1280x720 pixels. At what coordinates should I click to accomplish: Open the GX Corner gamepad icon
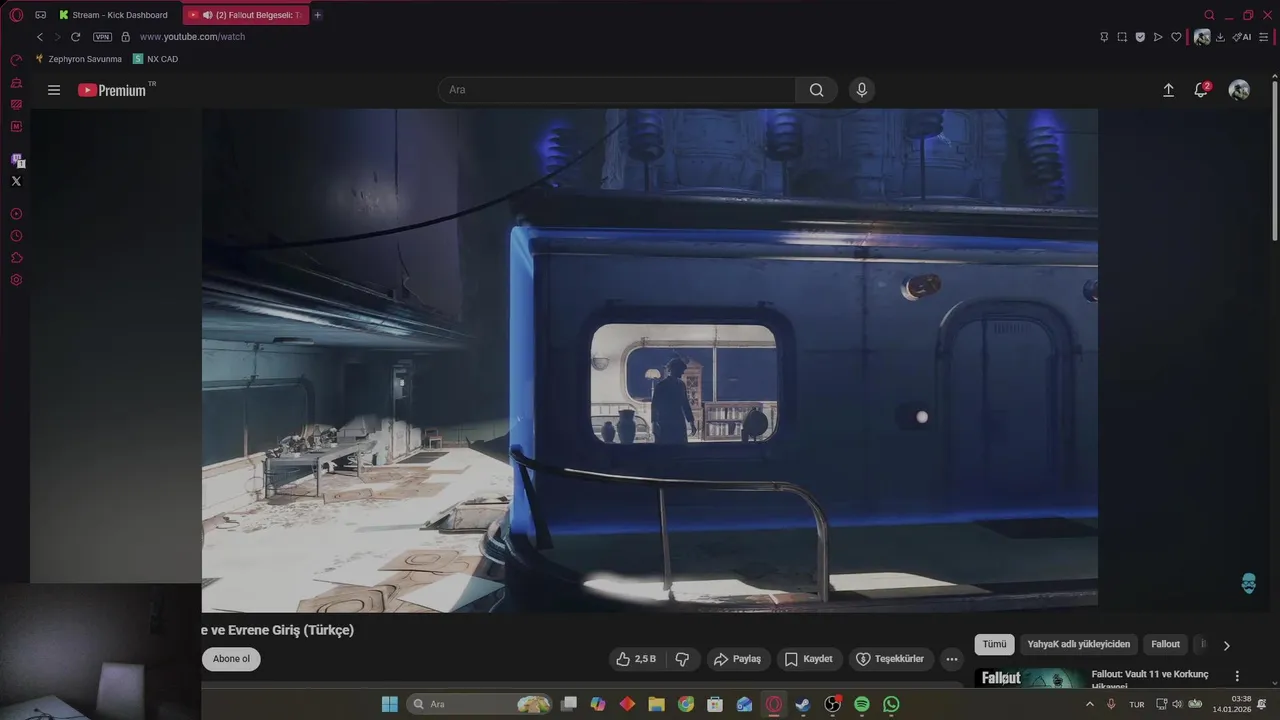41,15
